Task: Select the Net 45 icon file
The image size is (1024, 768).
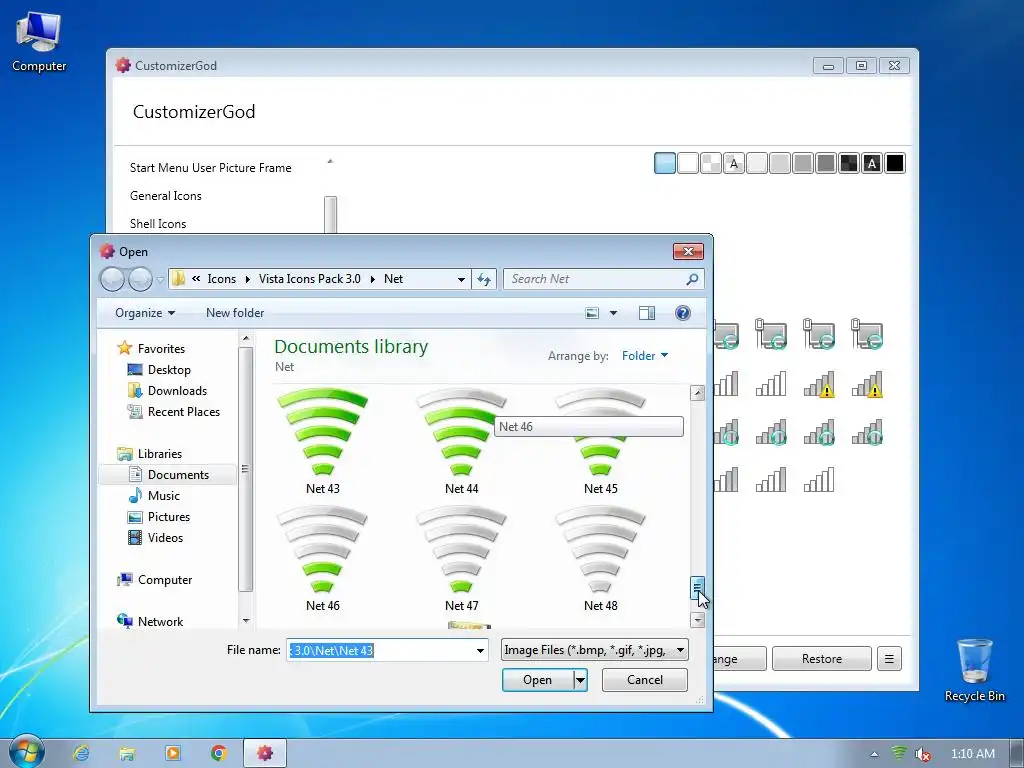Action: tap(600, 442)
